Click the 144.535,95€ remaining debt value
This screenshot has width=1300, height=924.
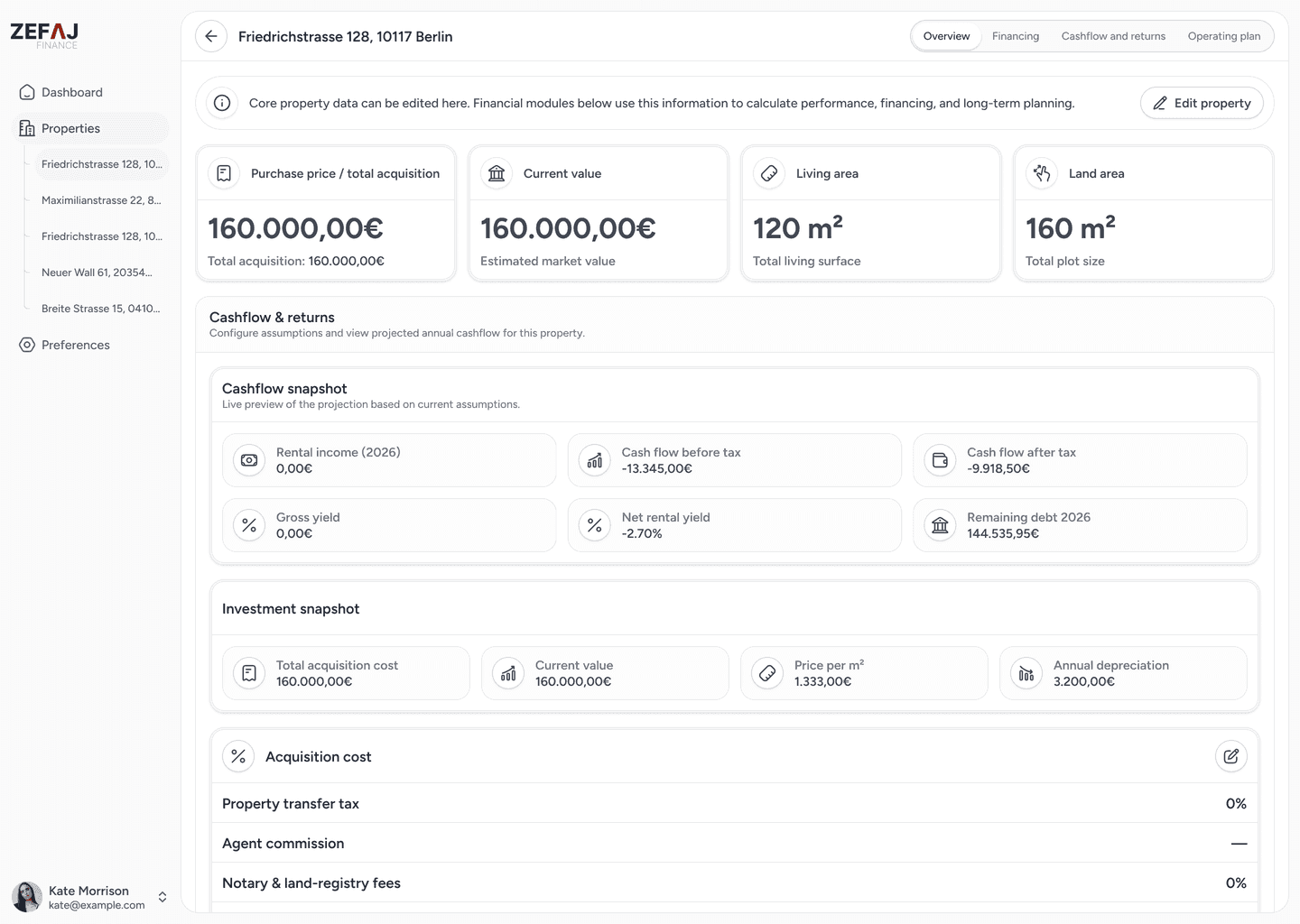tap(1003, 533)
